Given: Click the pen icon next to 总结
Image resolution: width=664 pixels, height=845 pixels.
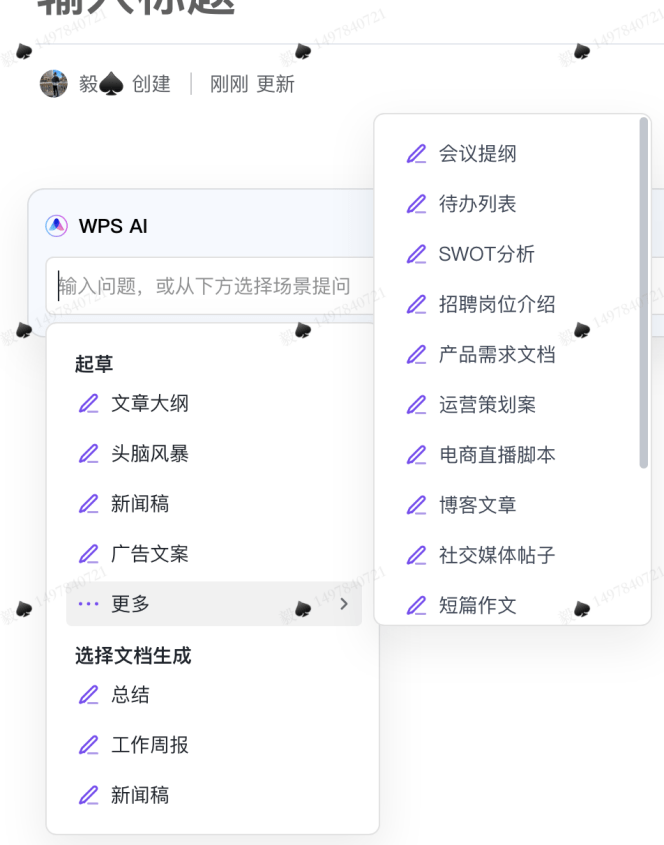Looking at the screenshot, I should pos(90,695).
